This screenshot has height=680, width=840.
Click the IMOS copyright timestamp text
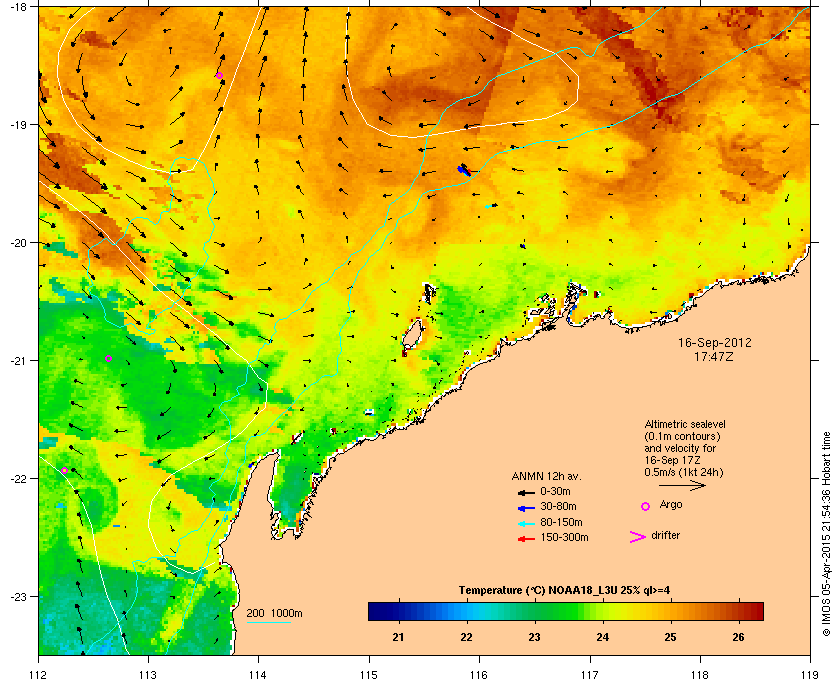826,533
